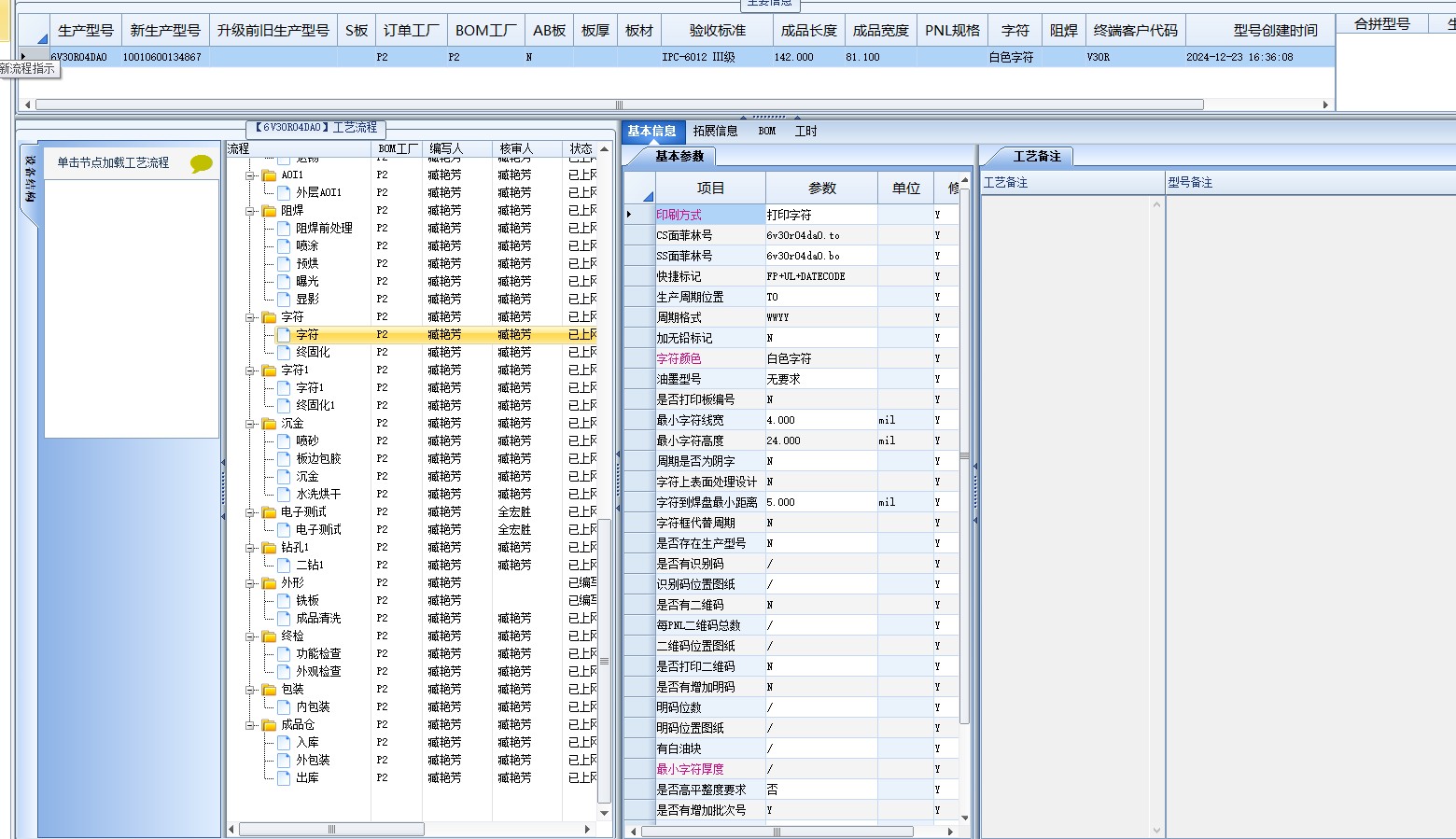The height and width of the screenshot is (839, 1456).
Task: Click the 水洗烘干 document icon
Action: click(x=284, y=495)
